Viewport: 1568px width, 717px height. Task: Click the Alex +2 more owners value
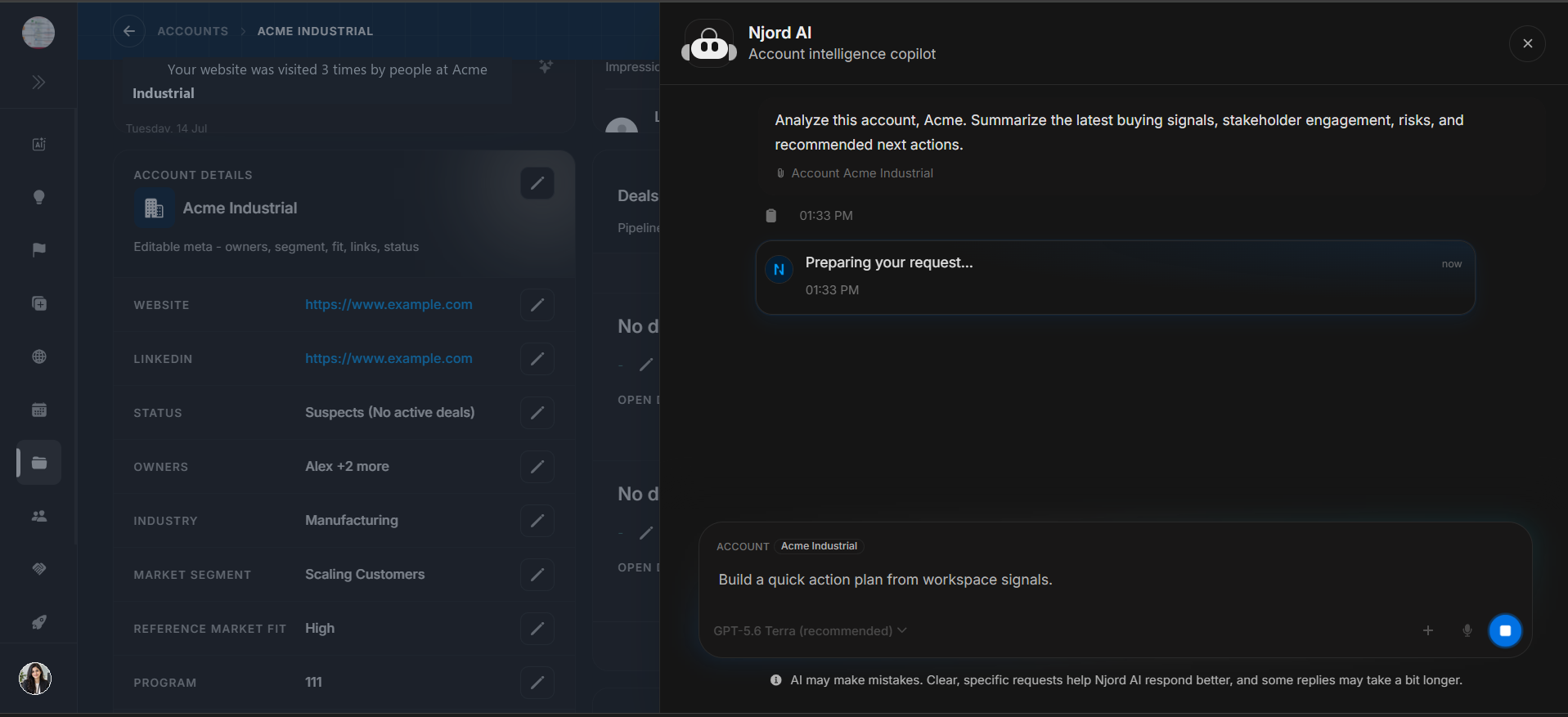tap(347, 466)
